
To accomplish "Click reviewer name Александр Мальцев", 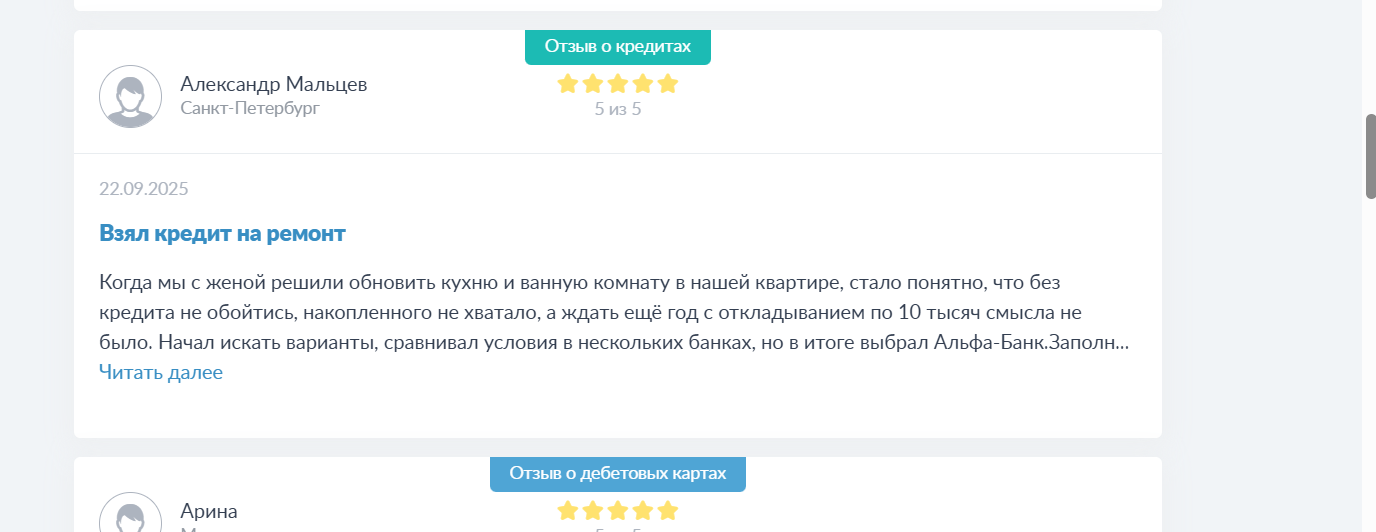I will (274, 84).
